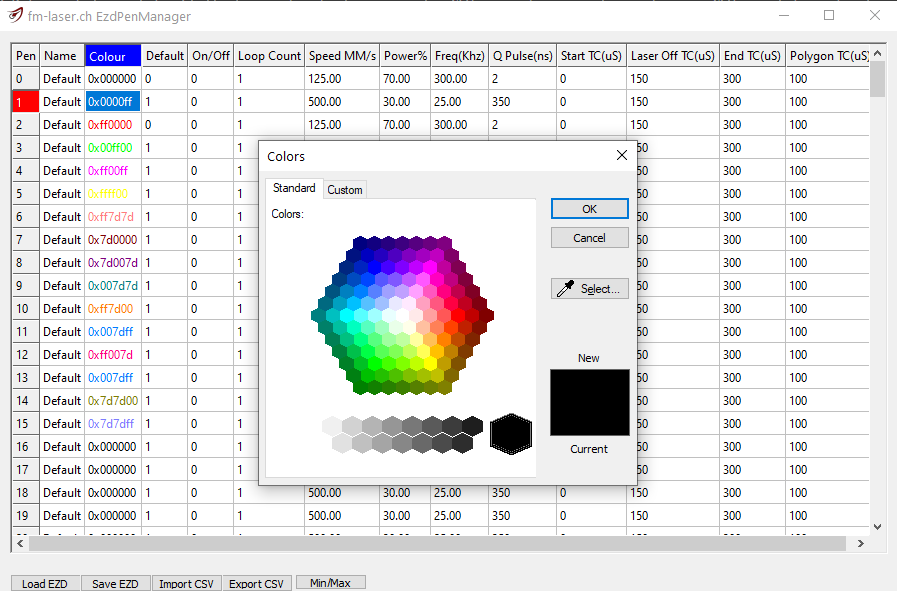Switch to the Custom tab

click(344, 190)
